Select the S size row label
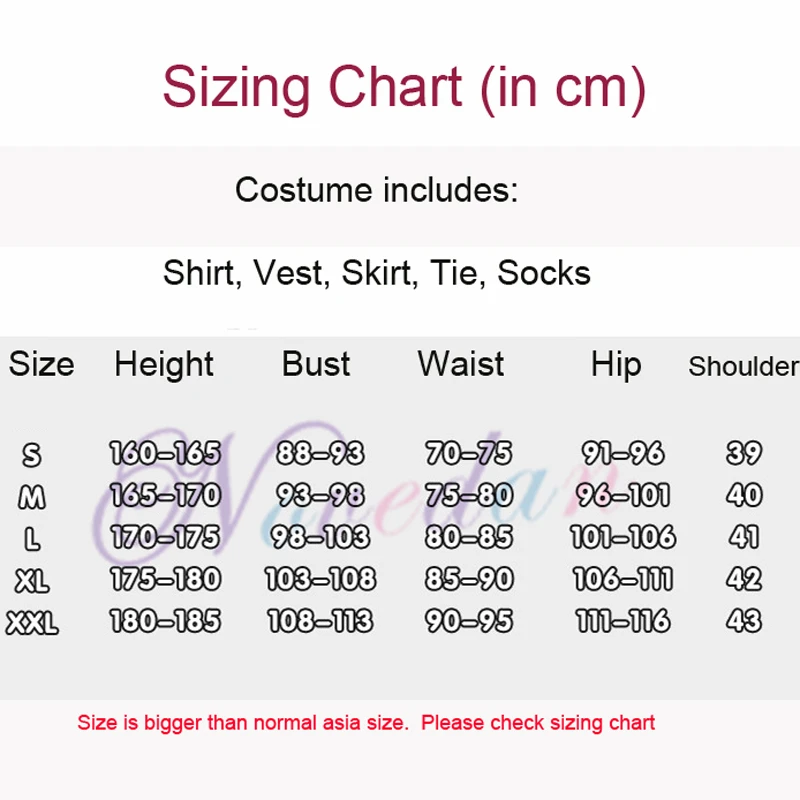Screen dimensions: 800x800 point(32,455)
